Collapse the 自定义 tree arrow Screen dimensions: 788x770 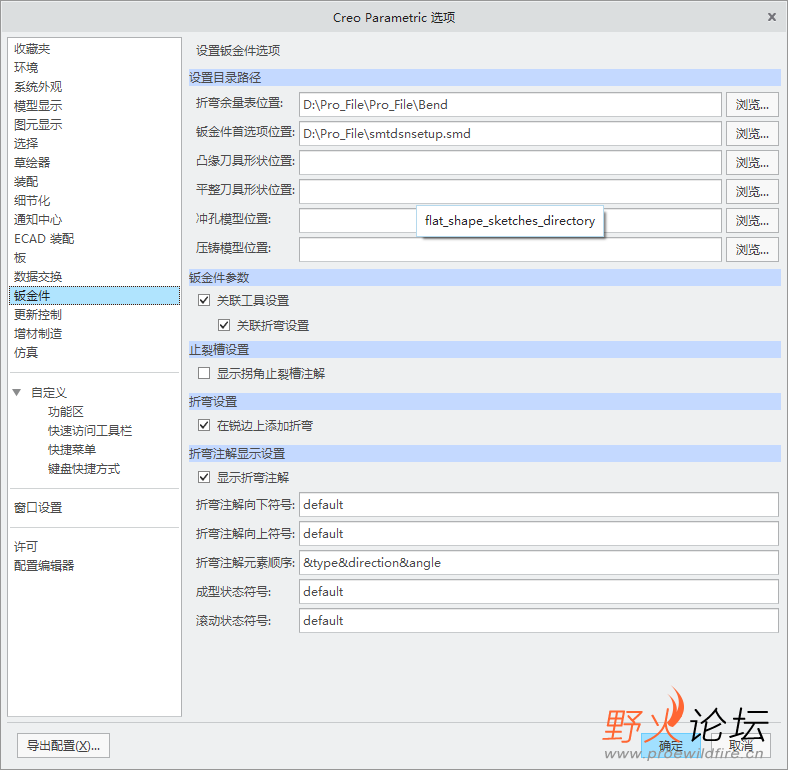pos(17,393)
